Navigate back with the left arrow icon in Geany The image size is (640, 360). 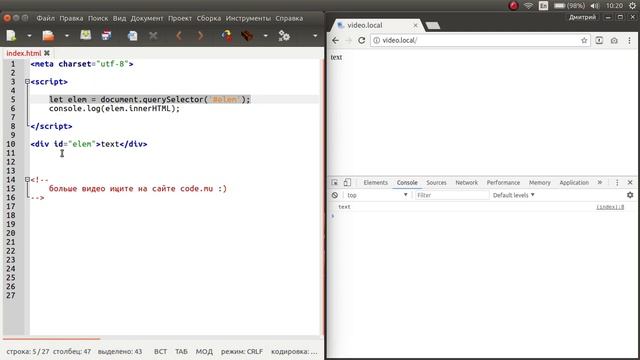tap(179, 36)
